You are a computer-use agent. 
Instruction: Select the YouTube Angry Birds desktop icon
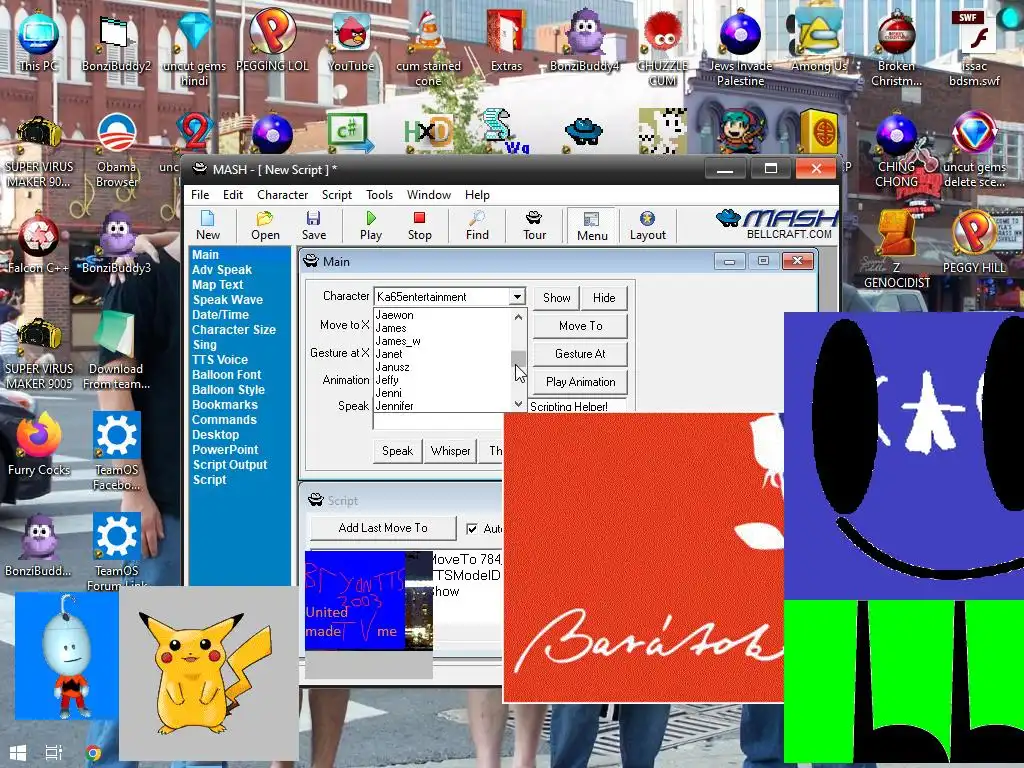click(x=351, y=42)
